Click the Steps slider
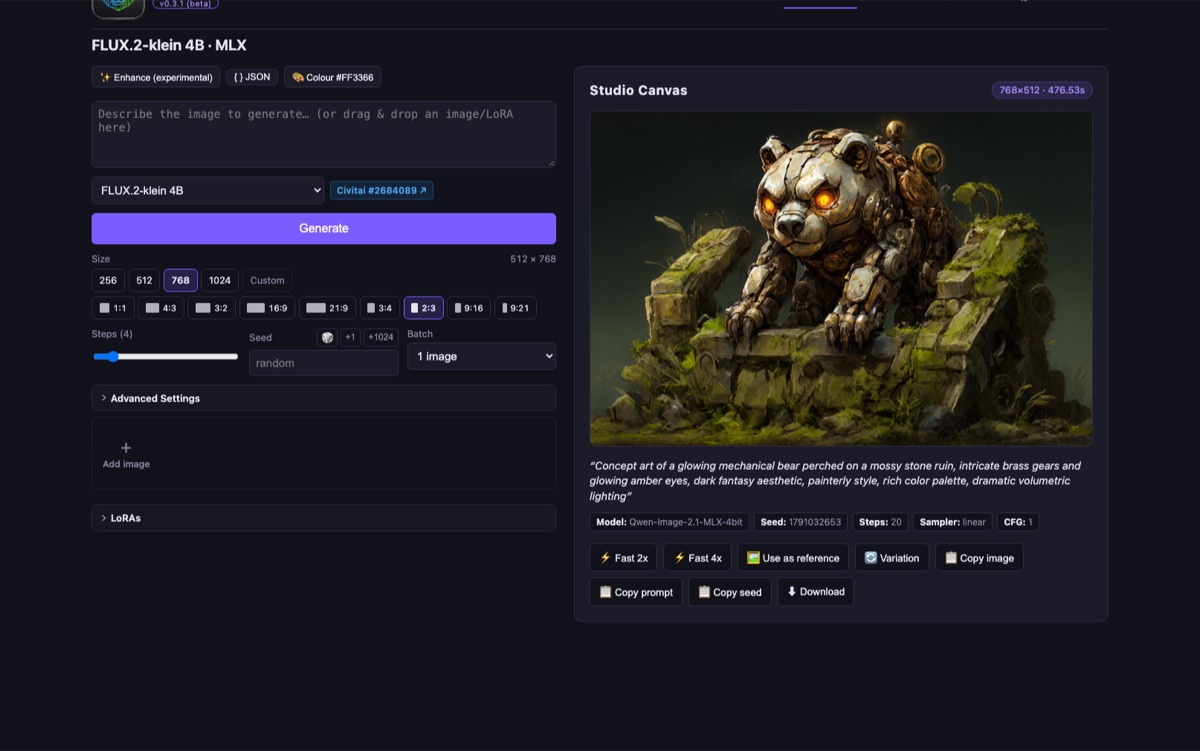 click(x=166, y=356)
